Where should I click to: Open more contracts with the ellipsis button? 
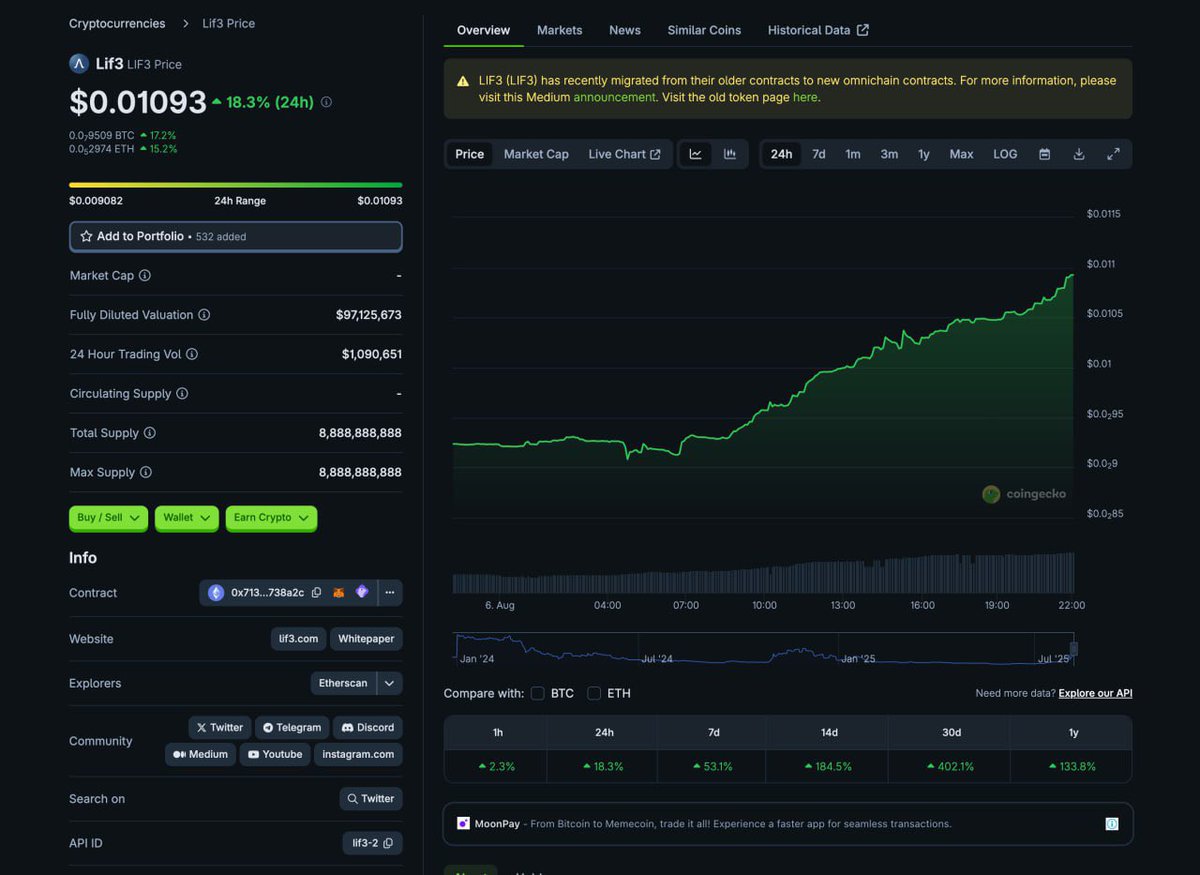click(390, 592)
